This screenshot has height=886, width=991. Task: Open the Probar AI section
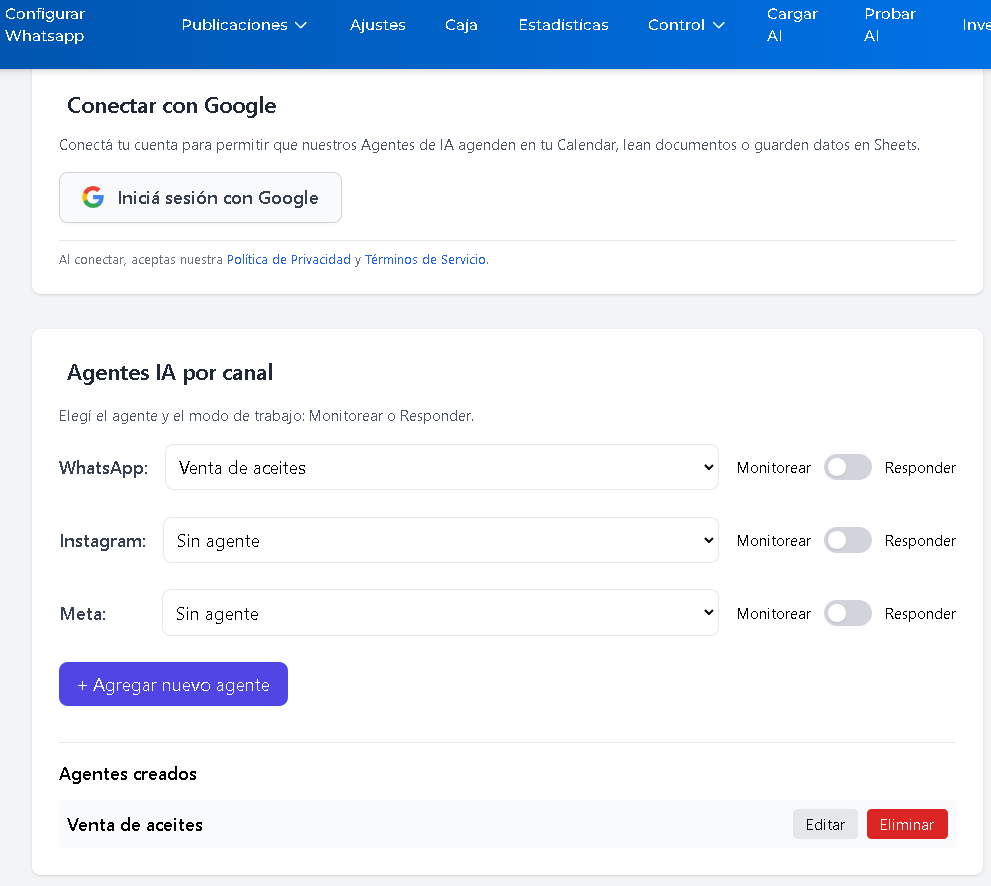pos(888,25)
